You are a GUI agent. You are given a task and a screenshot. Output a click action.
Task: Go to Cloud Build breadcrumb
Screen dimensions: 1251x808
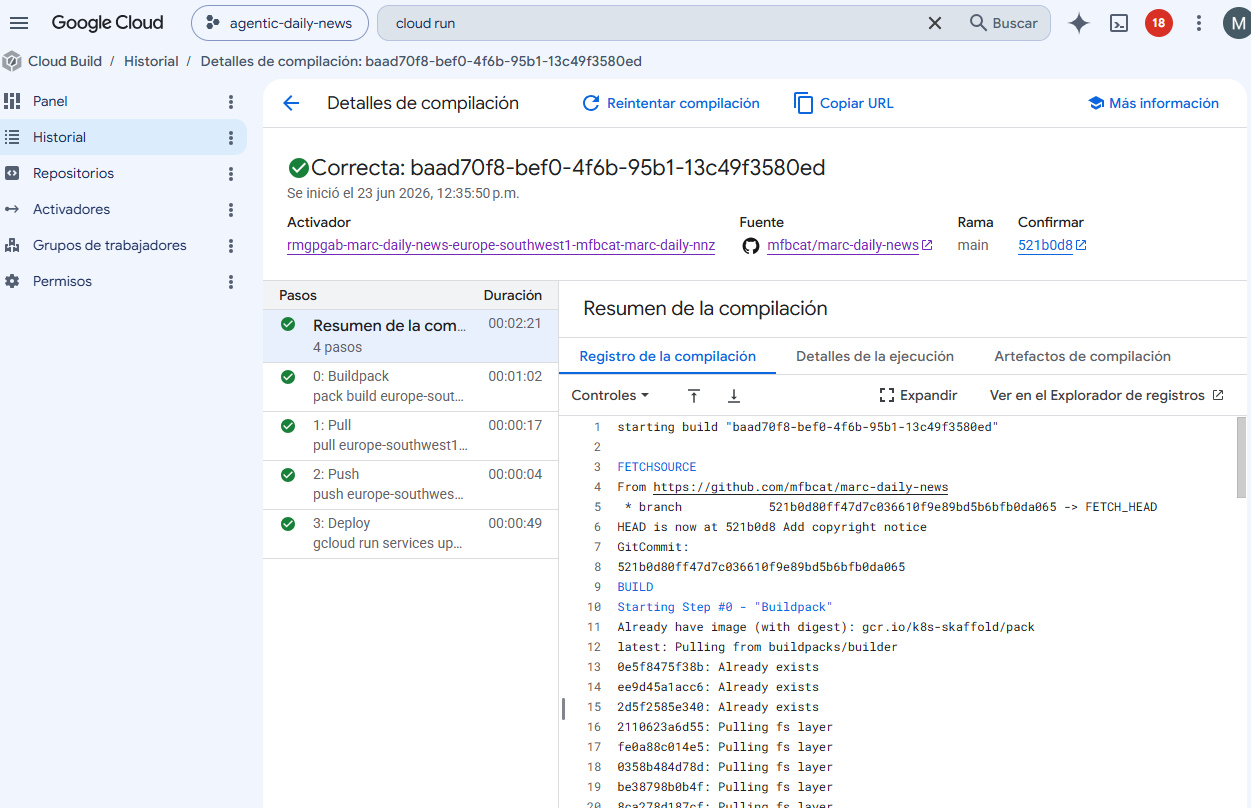[x=65, y=61]
